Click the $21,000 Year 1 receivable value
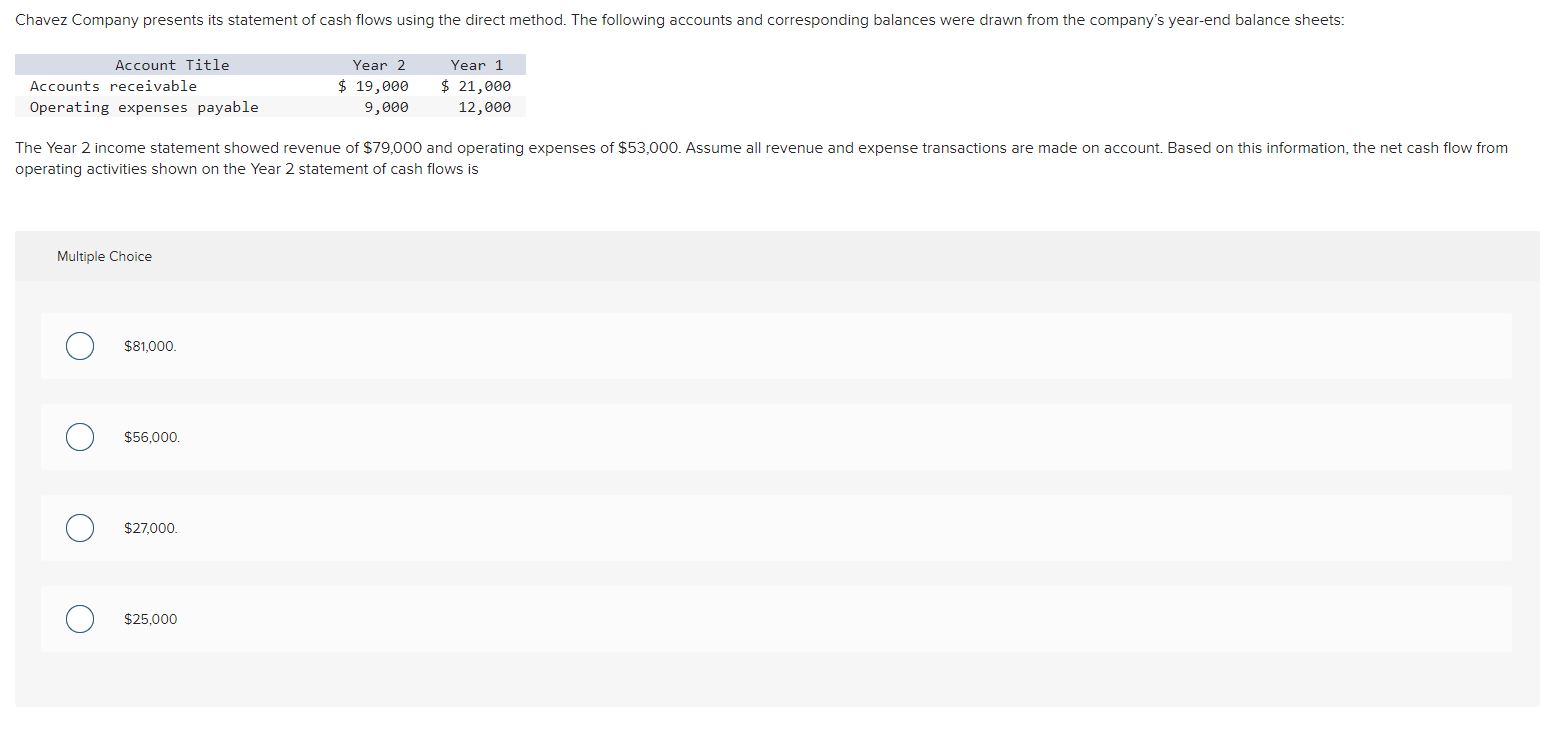This screenshot has height=733, width=1557. point(475,85)
